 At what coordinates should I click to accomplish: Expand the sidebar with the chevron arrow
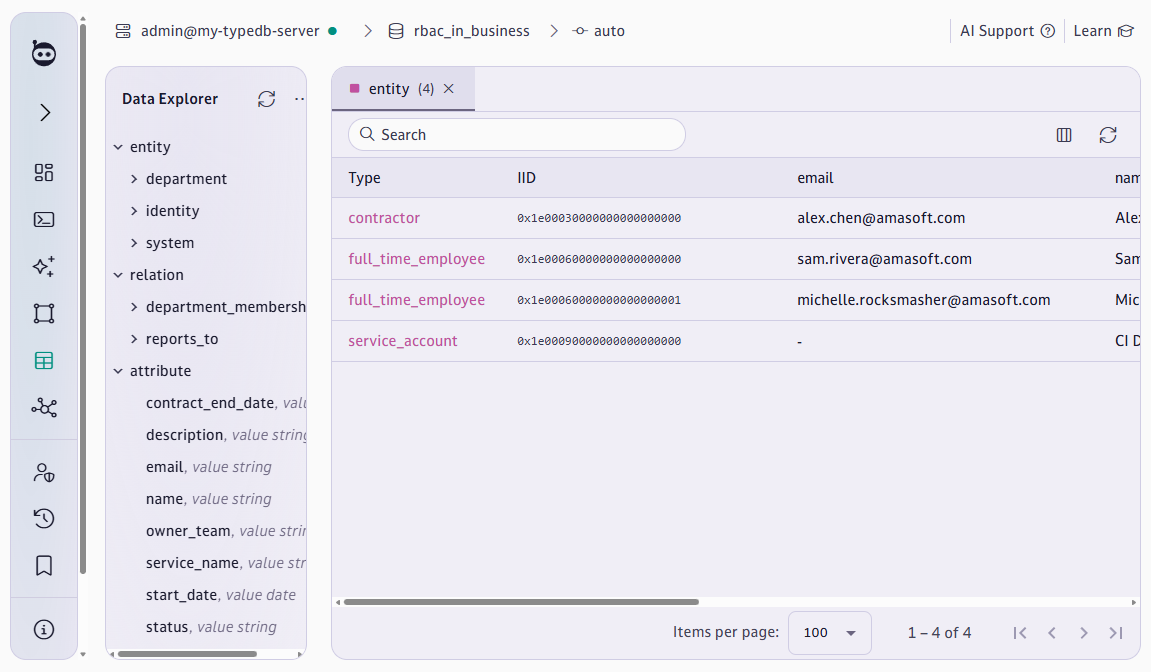point(45,112)
